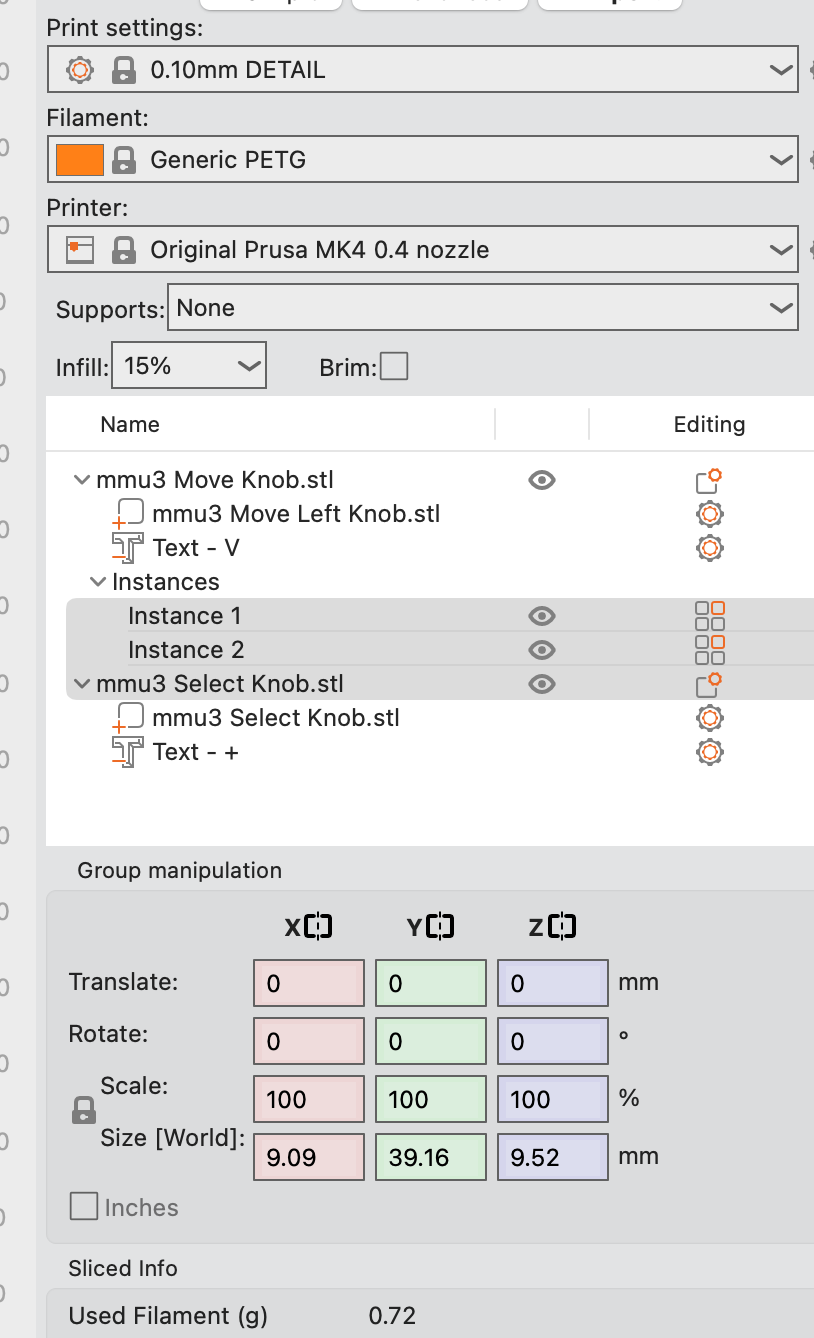Select the mmu3 Select Knob.stl part item
Image resolution: width=814 pixels, height=1338 pixels.
(x=275, y=718)
